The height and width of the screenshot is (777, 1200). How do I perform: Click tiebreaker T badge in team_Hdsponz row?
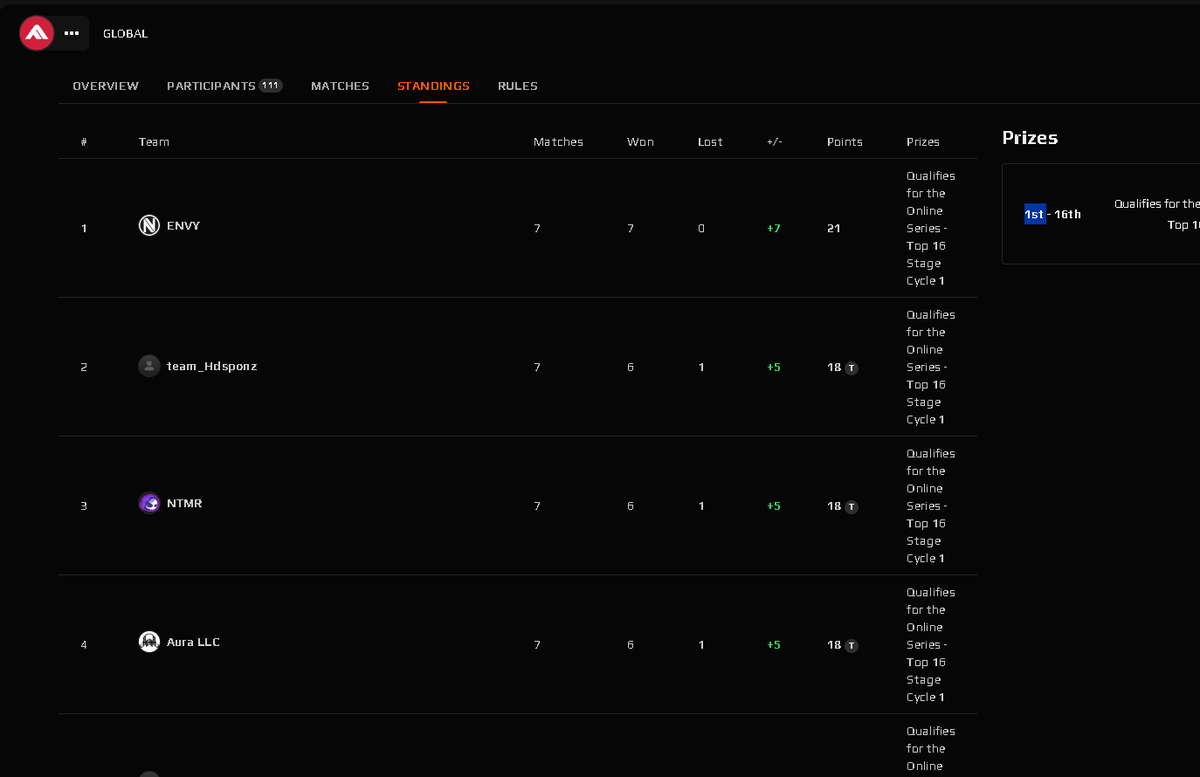[851, 368]
